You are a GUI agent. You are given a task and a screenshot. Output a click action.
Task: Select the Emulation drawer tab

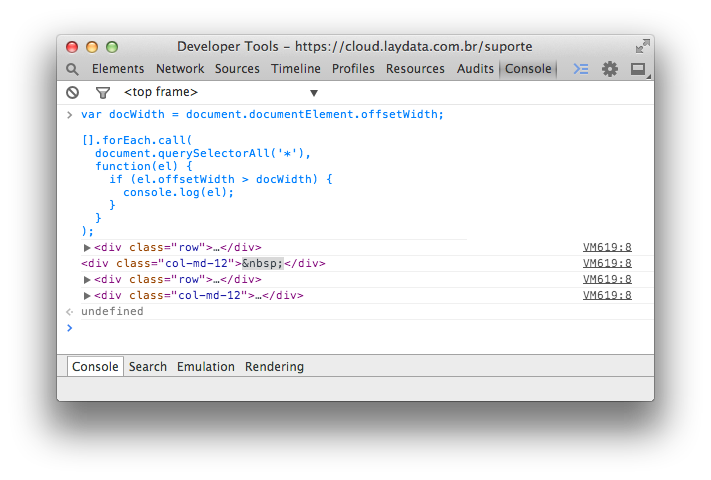click(x=206, y=367)
